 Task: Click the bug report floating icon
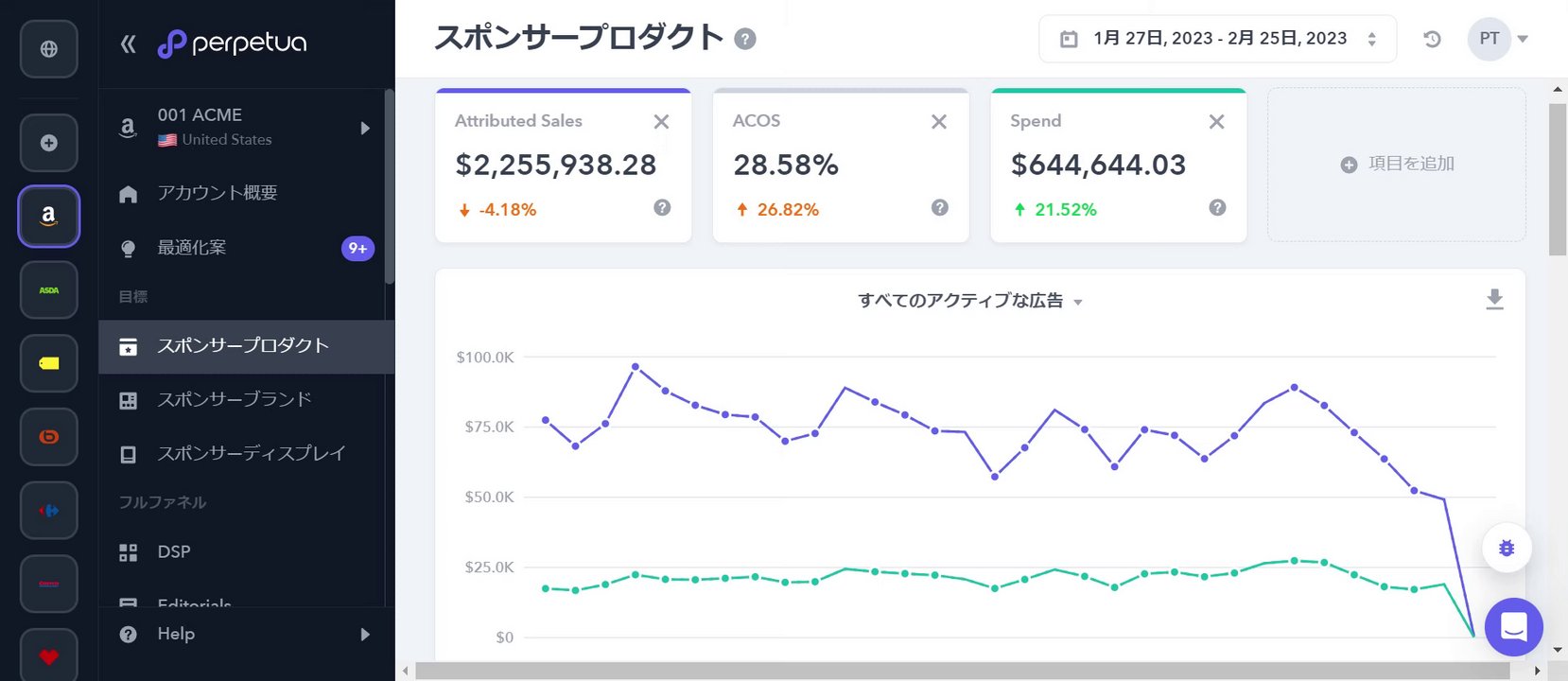(x=1507, y=548)
